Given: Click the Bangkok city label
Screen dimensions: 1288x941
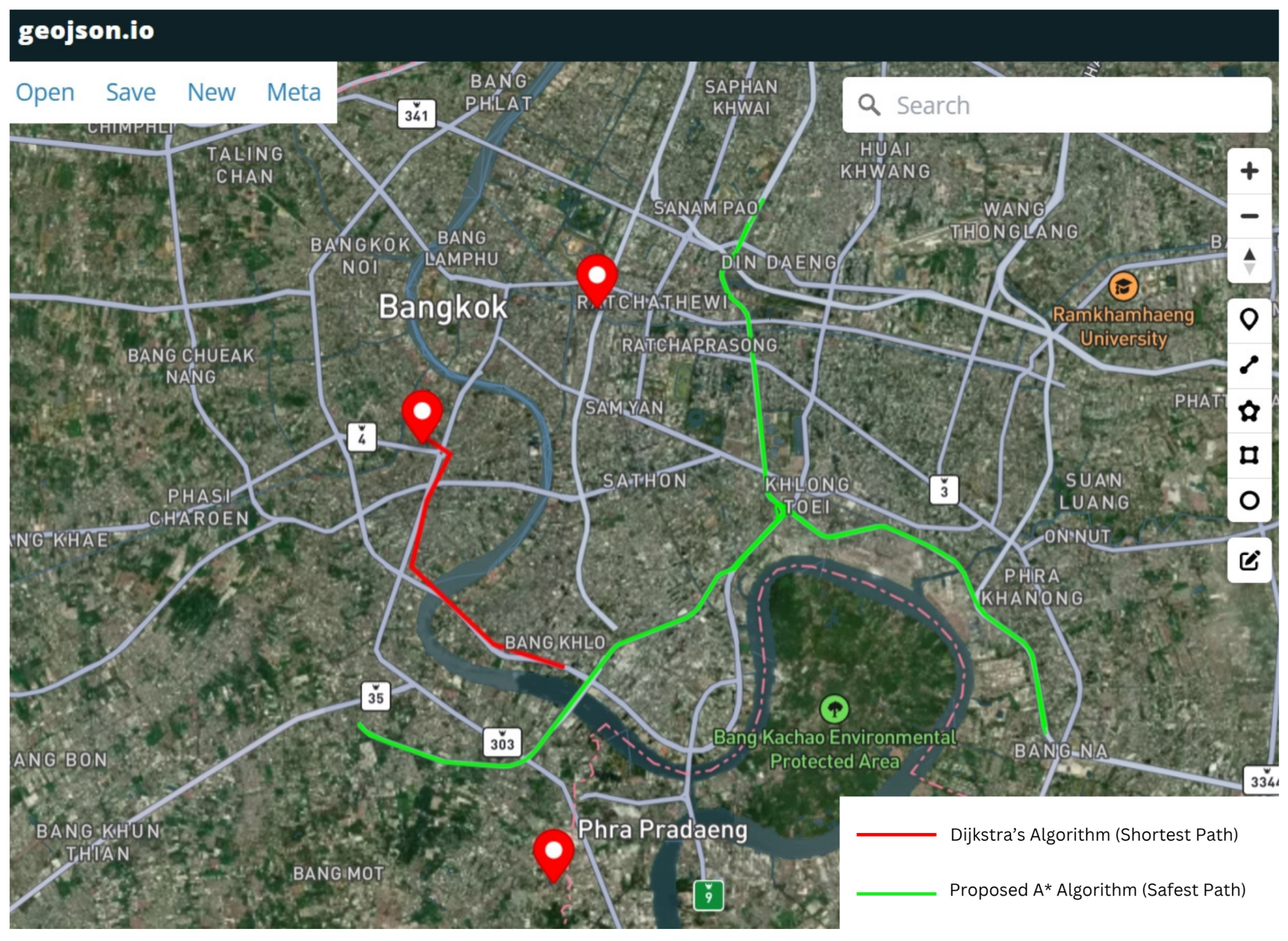Looking at the screenshot, I should tap(442, 307).
